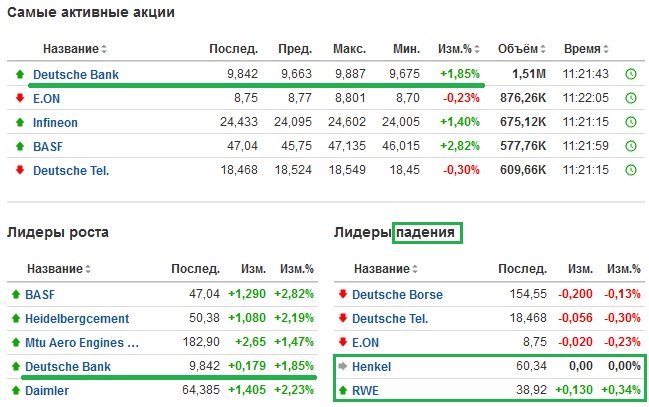
Task: Click green up arrow beside Infineon
Action: click(x=20, y=122)
